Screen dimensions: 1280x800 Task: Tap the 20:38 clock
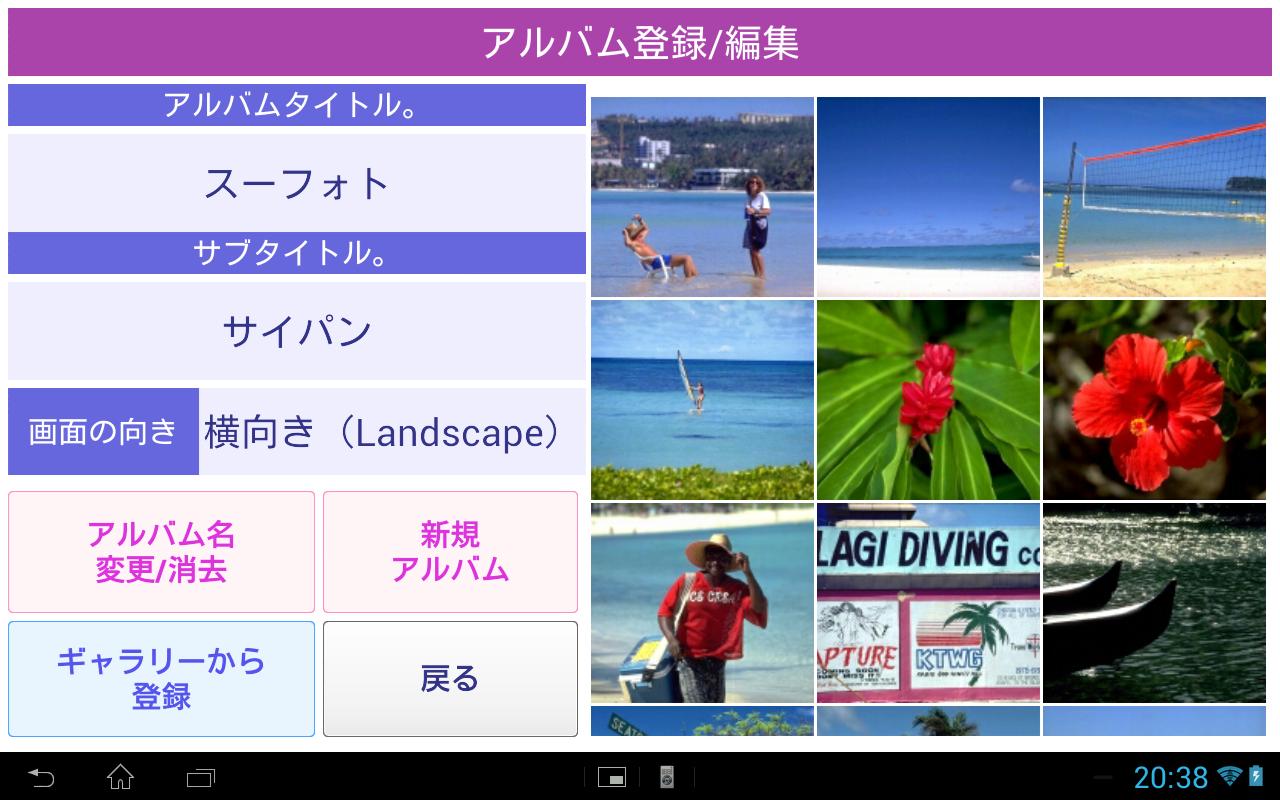[x=1171, y=777]
